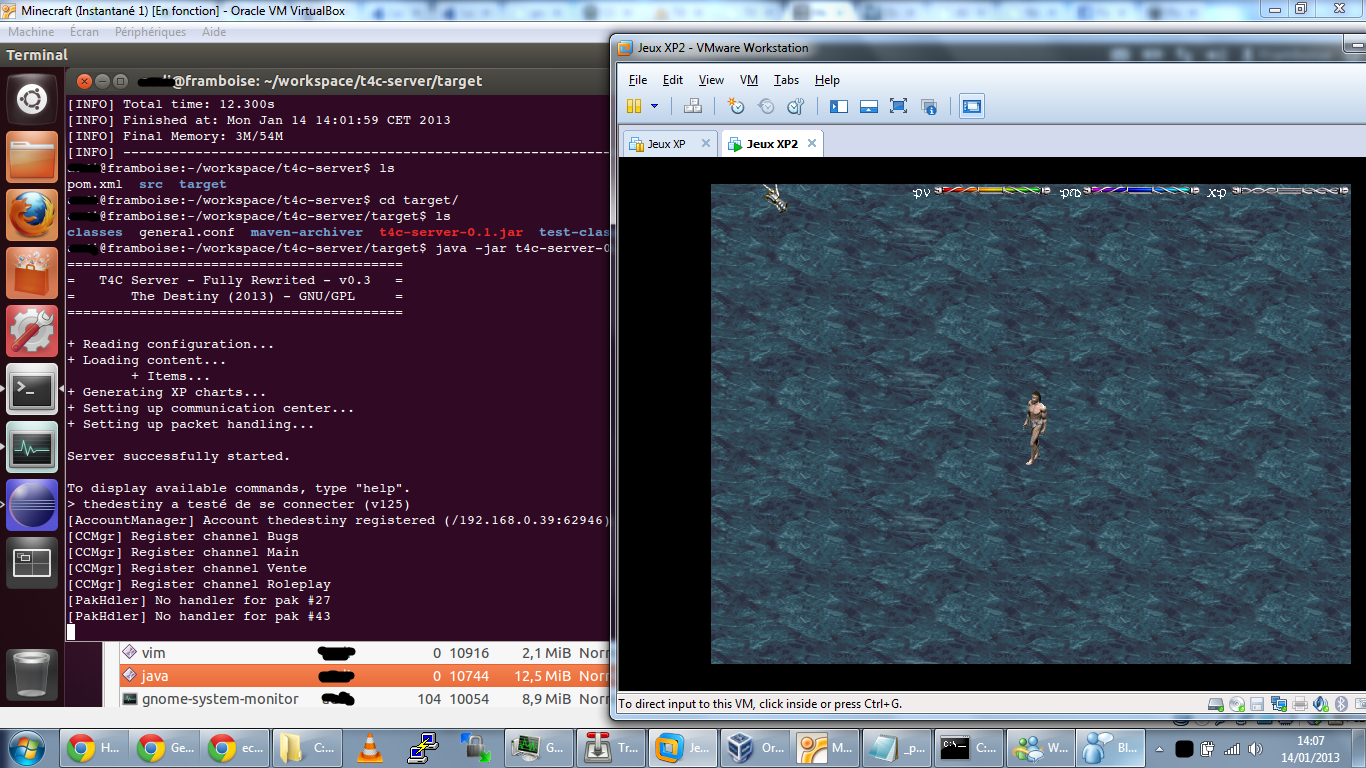Click the game character in the VM screen
Image resolution: width=1366 pixels, height=768 pixels.
(x=1035, y=428)
